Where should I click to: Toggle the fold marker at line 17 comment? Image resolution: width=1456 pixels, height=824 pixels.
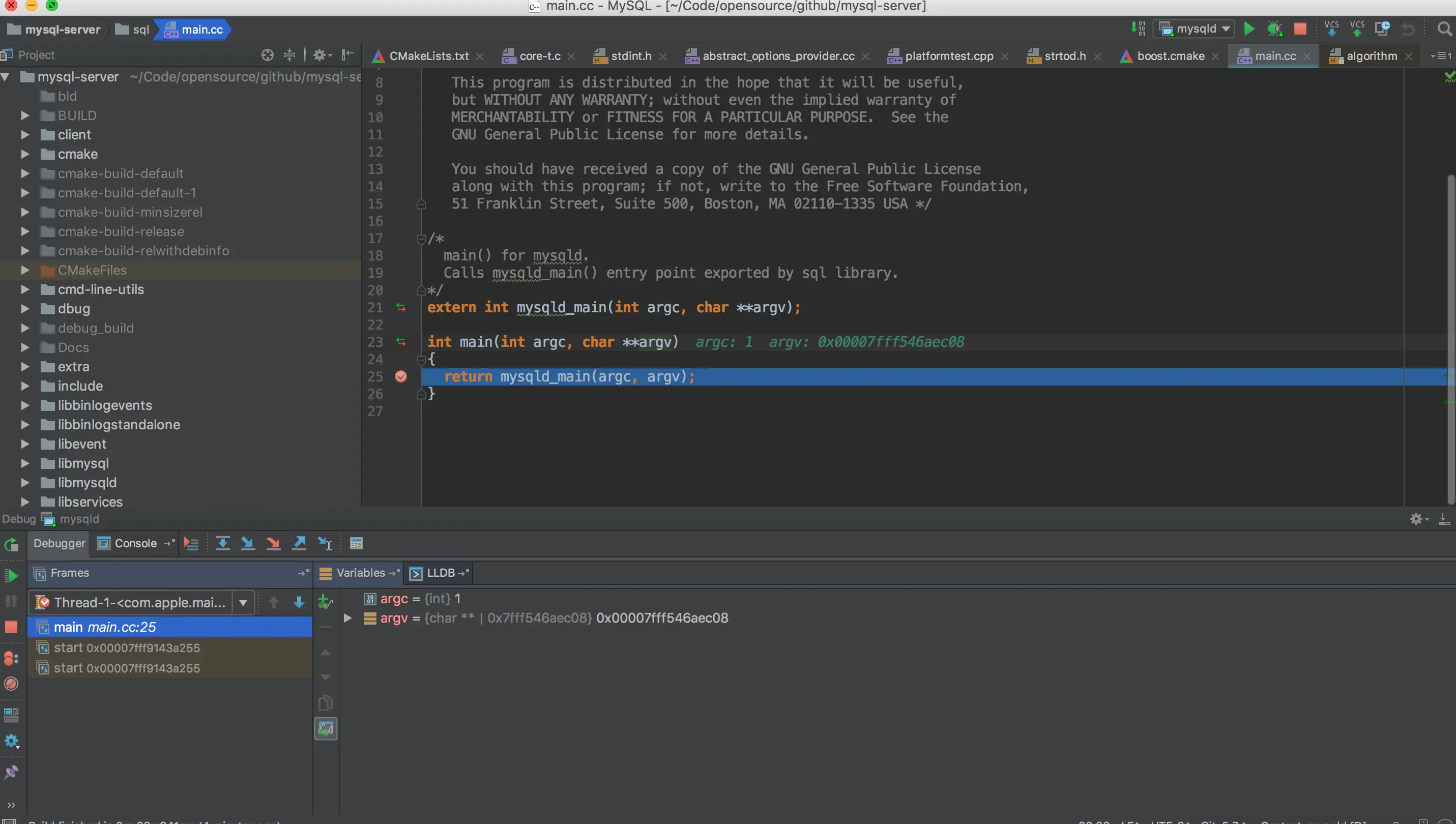pyautogui.click(x=421, y=240)
